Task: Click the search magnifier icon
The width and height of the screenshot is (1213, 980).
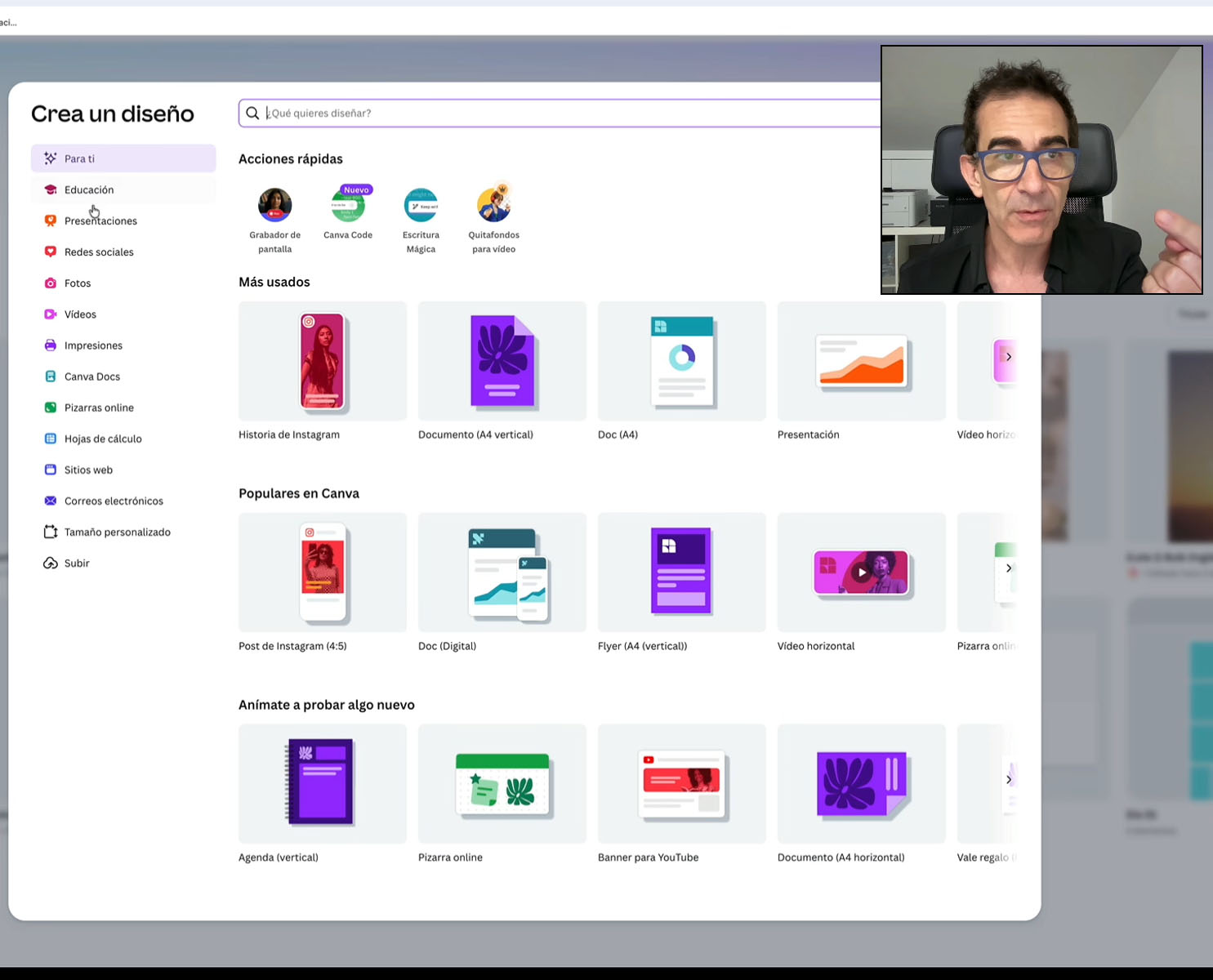Action: point(252,113)
